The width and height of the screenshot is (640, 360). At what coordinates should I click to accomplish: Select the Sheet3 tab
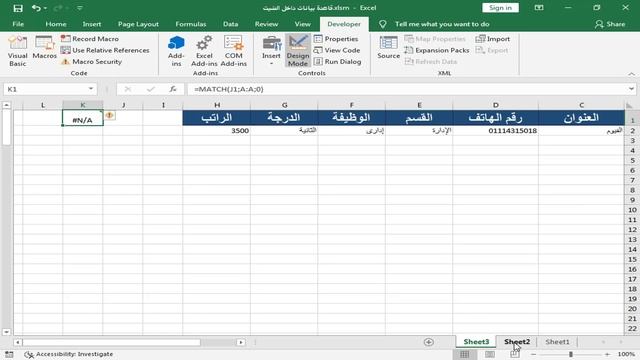pos(476,342)
